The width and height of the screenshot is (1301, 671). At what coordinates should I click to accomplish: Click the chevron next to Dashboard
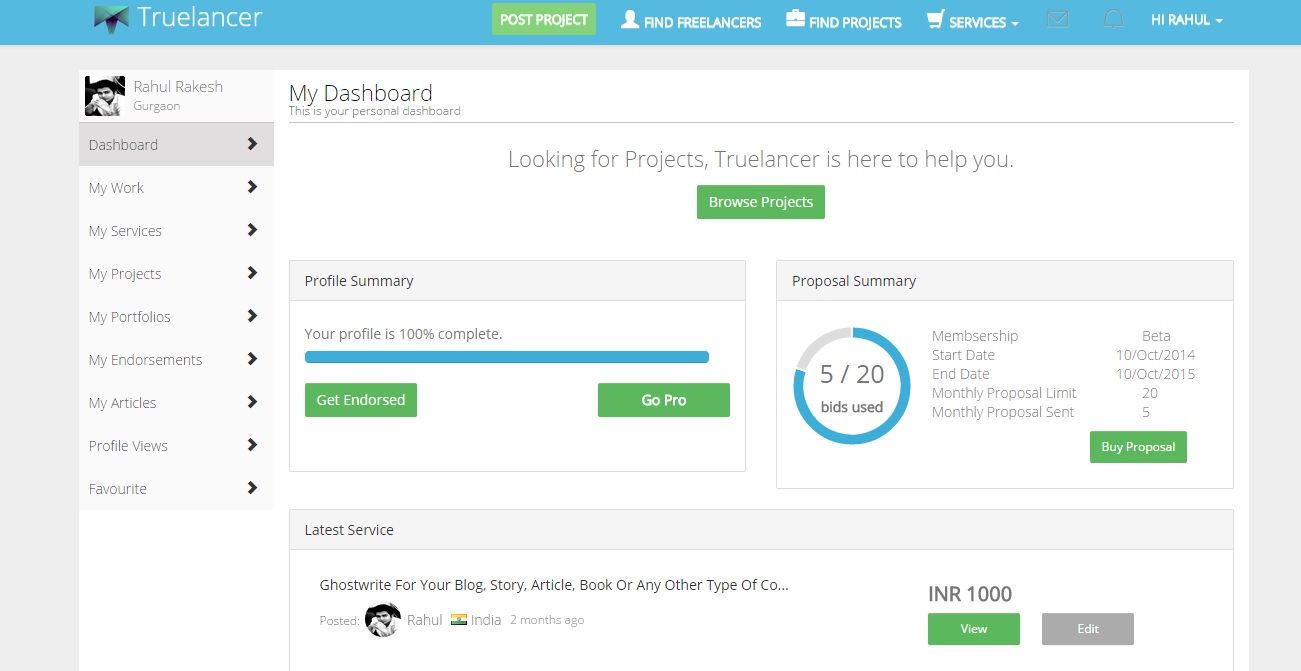click(x=252, y=144)
